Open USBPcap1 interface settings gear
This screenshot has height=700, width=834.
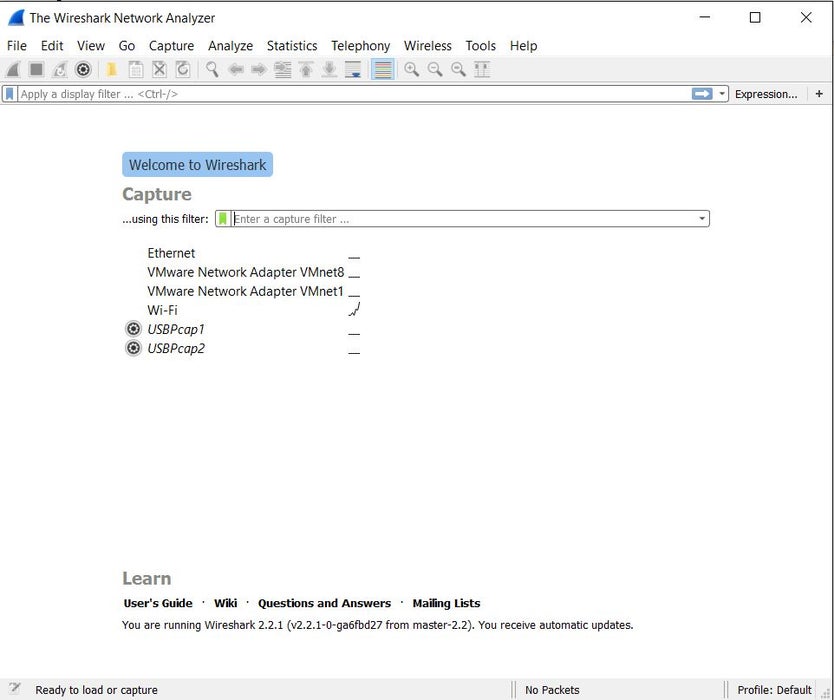[x=134, y=329]
